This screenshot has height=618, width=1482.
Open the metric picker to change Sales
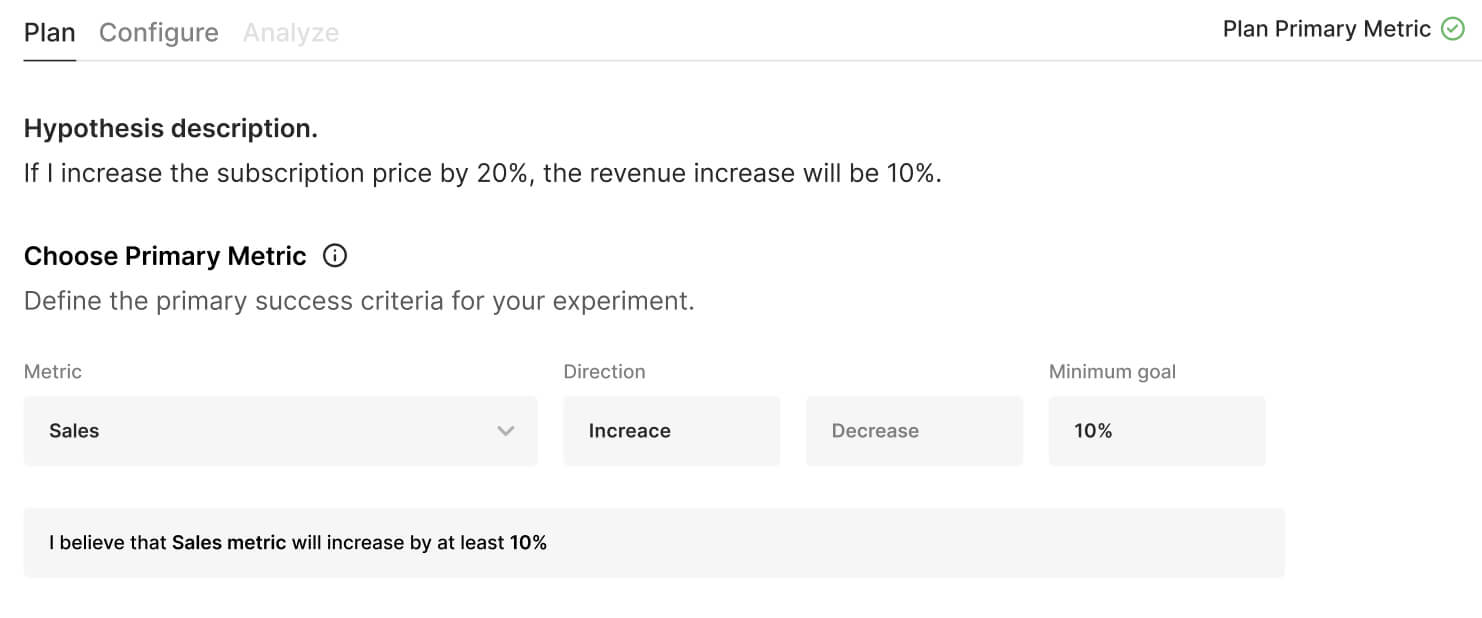click(x=280, y=431)
